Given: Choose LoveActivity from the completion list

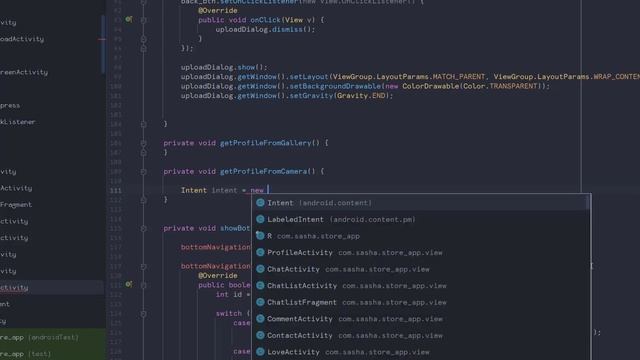Looking at the screenshot, I should click(x=421, y=352).
